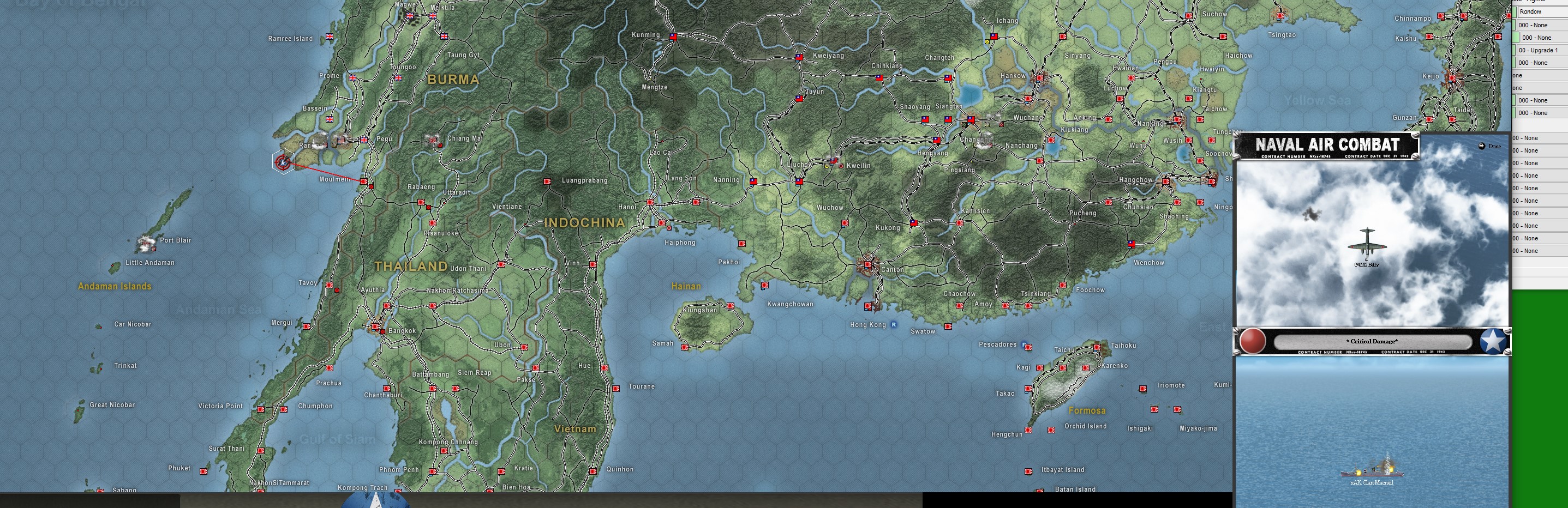Click the Andaman Islands label
Viewport: 1568px width, 508px height.
pyautogui.click(x=115, y=286)
